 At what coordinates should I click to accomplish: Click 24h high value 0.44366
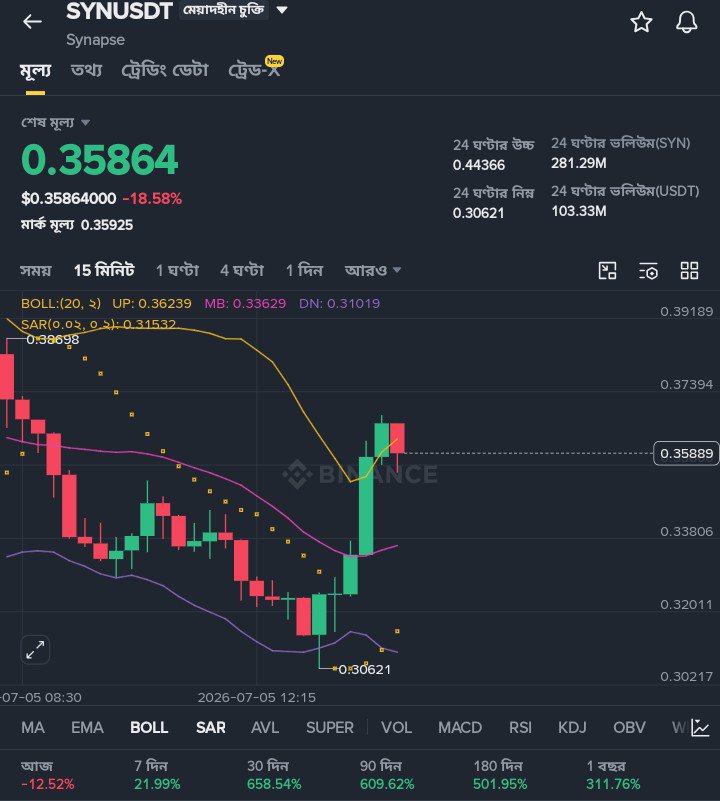tap(478, 165)
